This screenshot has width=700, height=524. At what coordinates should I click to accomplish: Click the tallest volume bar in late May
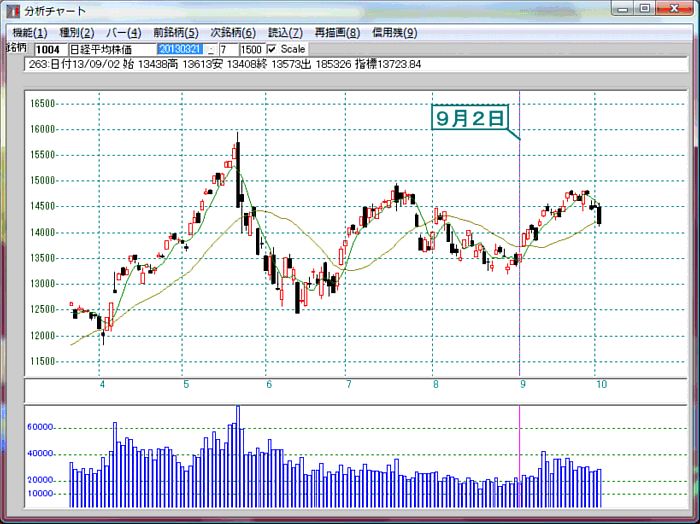click(238, 457)
